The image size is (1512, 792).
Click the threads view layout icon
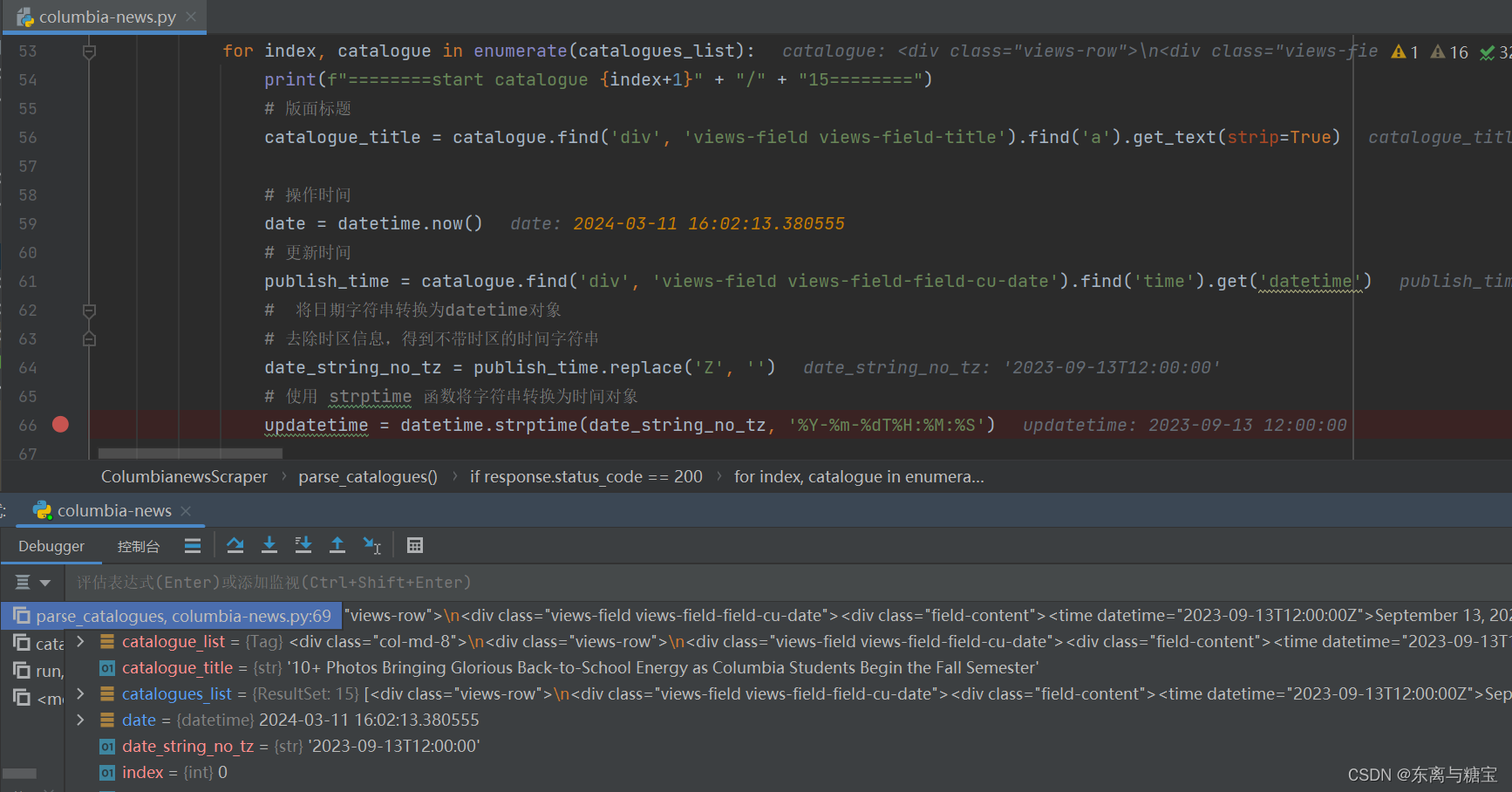[193, 545]
